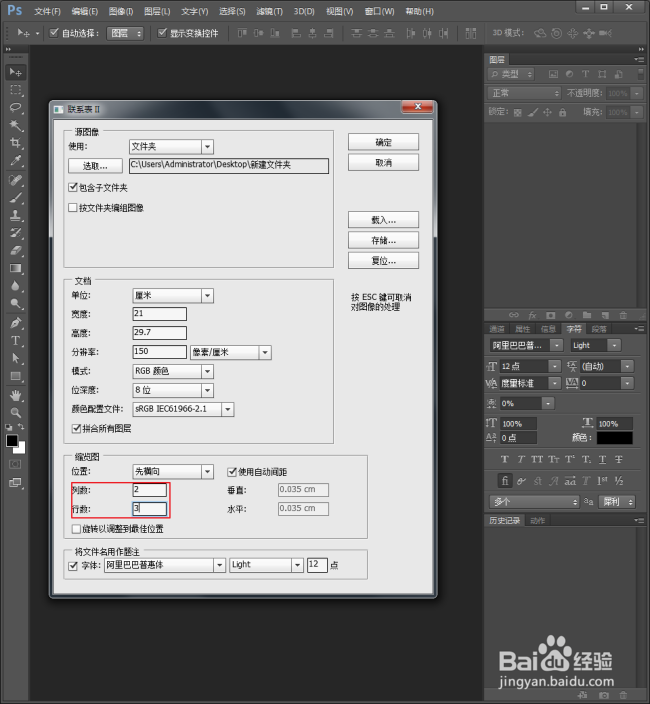650x704 pixels.
Task: Toggle 拼合所有图层 checkbox
Action: pos(76,428)
